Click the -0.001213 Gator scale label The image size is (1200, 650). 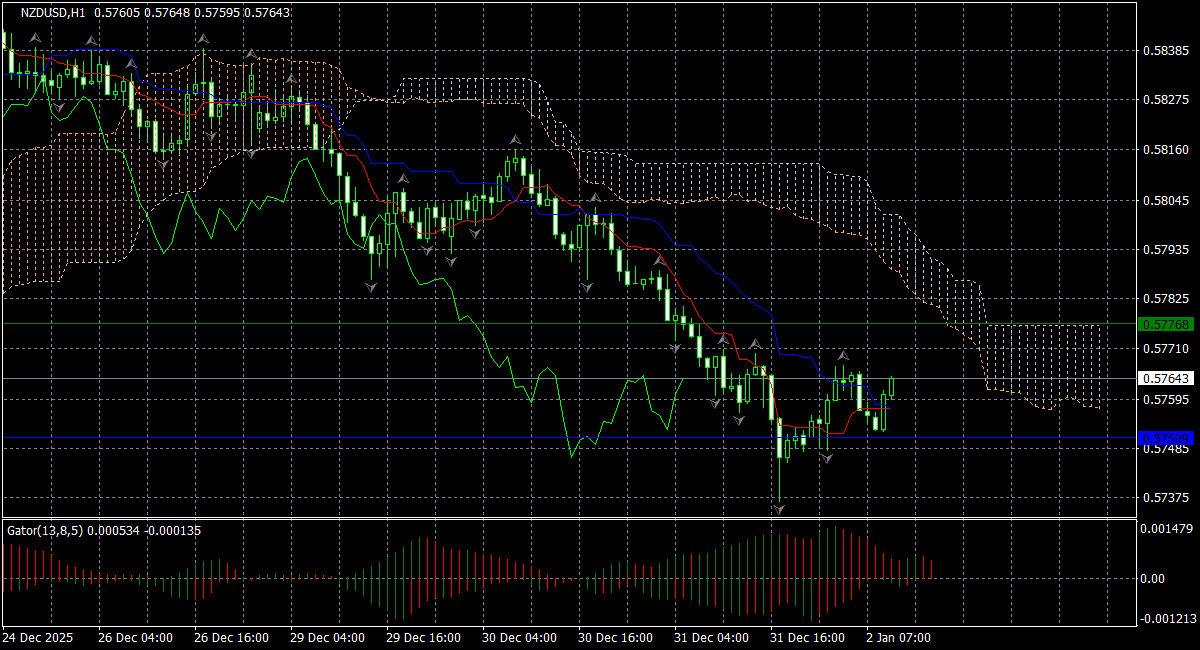click(1167, 618)
